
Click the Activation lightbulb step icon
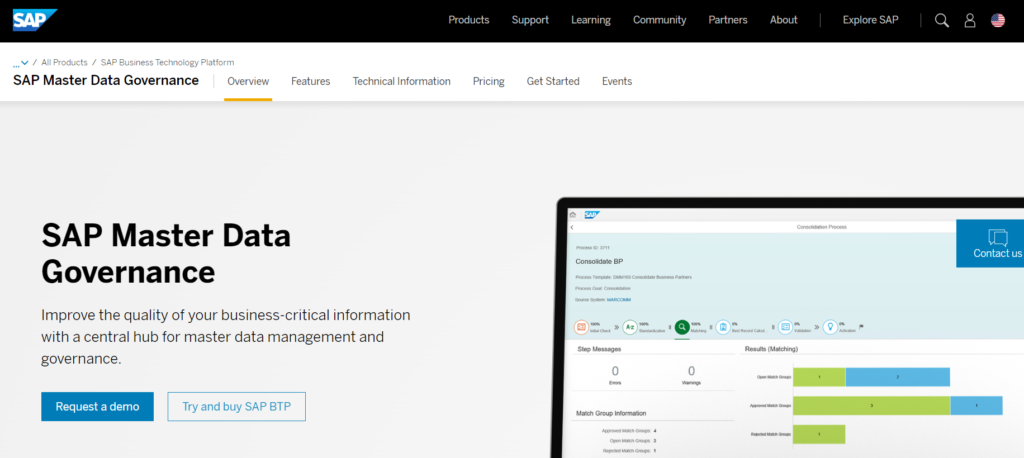tap(830, 327)
